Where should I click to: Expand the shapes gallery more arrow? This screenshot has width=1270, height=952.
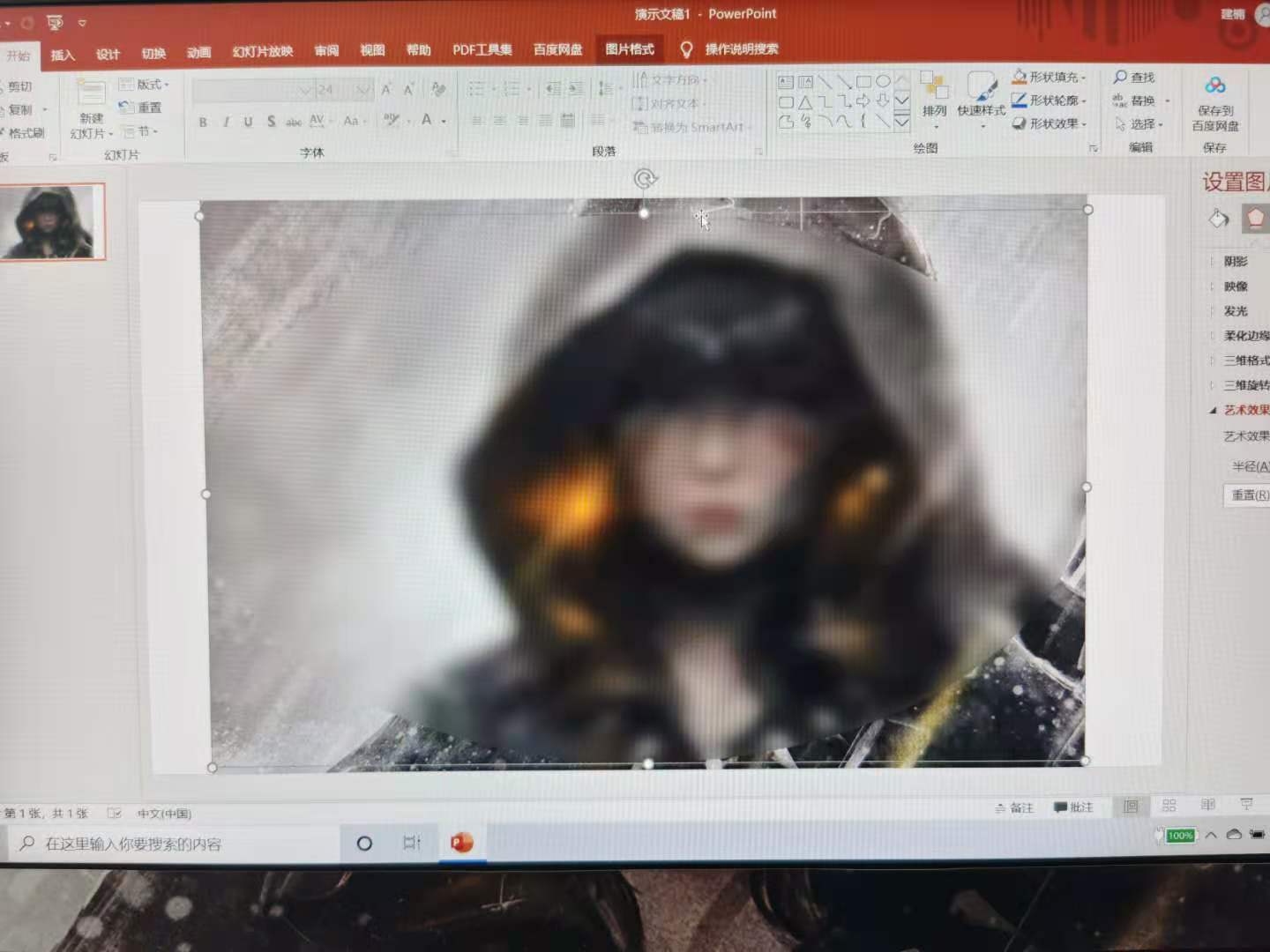point(901,123)
